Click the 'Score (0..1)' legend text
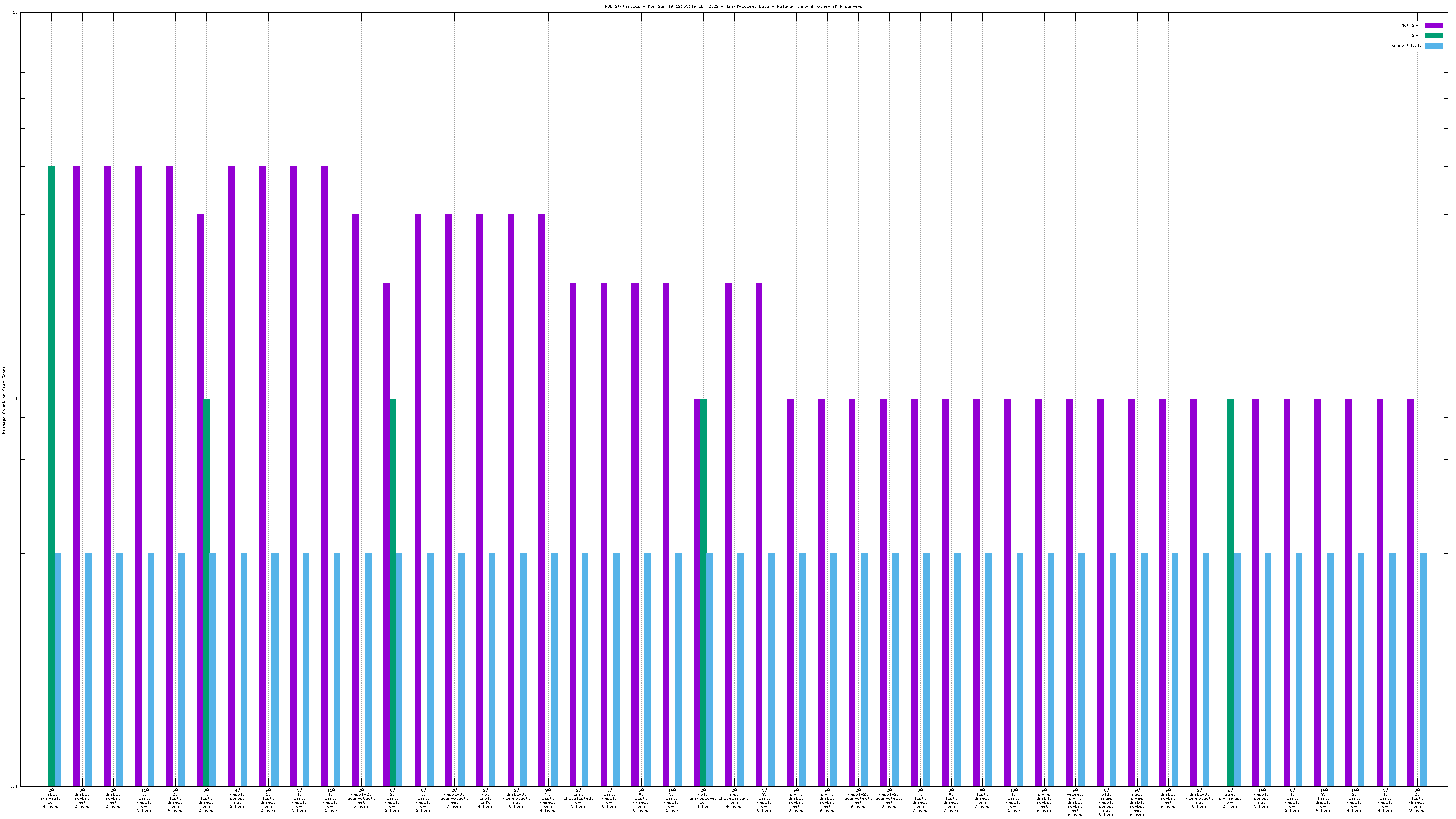This screenshot has height=819, width=1456. 1406,46
